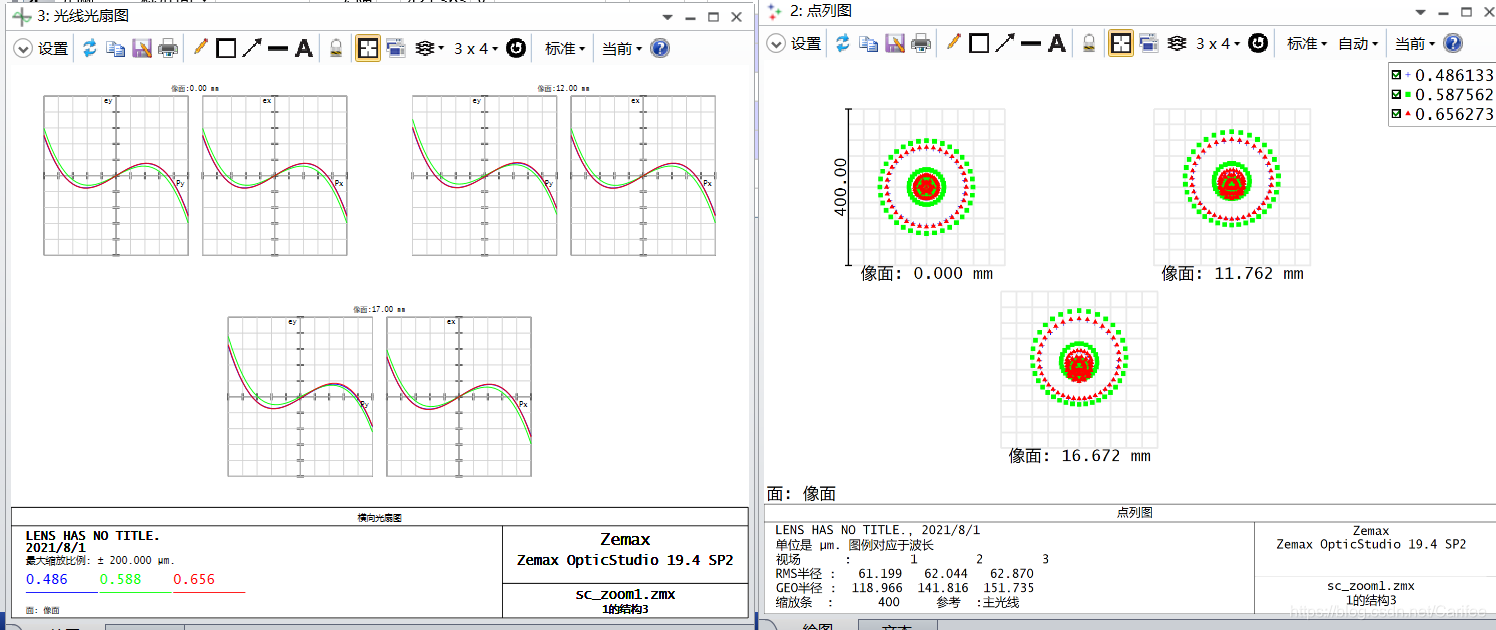The image size is (1496, 630).
Task: Toggle 0.486133 wavelength checkbox
Action: pos(1397,75)
